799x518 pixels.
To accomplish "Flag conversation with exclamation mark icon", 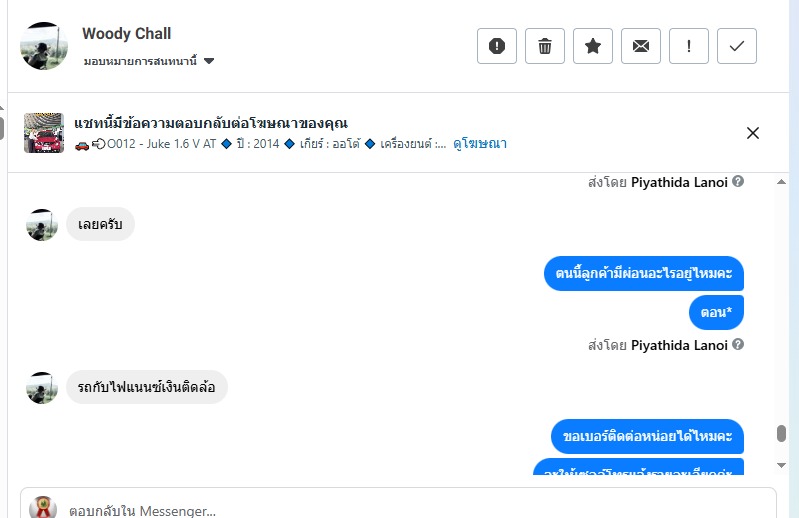I will (689, 46).
